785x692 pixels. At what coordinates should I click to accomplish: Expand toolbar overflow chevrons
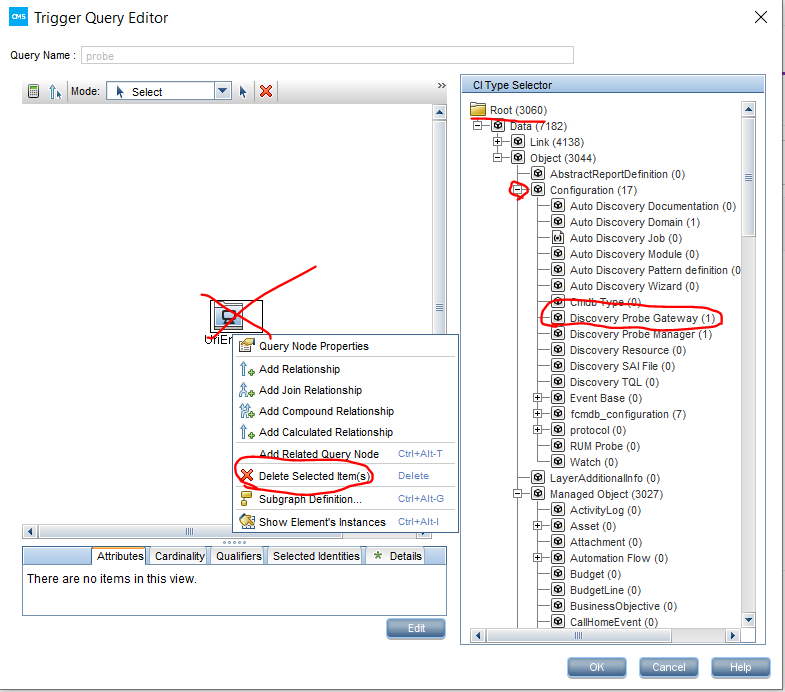442,86
